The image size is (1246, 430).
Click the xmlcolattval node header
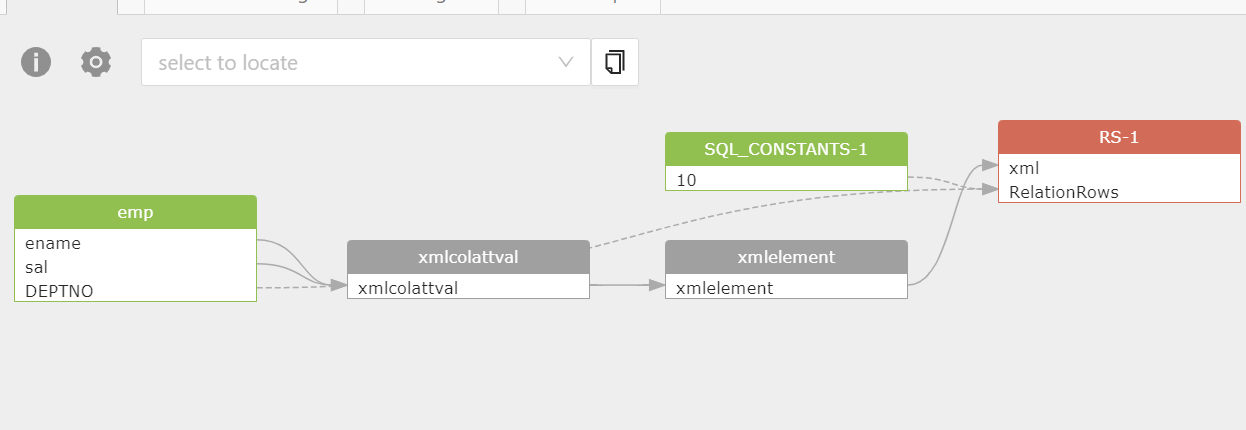click(x=468, y=257)
